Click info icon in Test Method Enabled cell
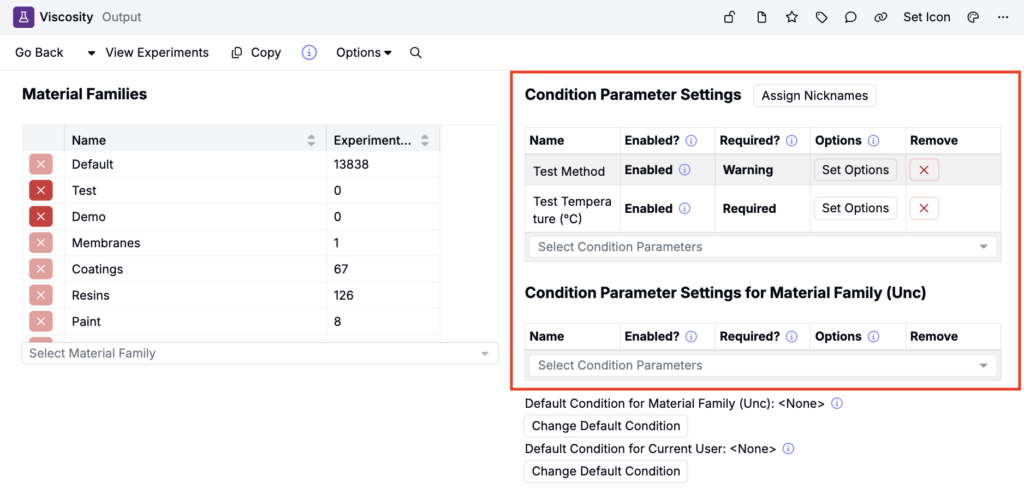This screenshot has width=1024, height=500. (x=684, y=170)
